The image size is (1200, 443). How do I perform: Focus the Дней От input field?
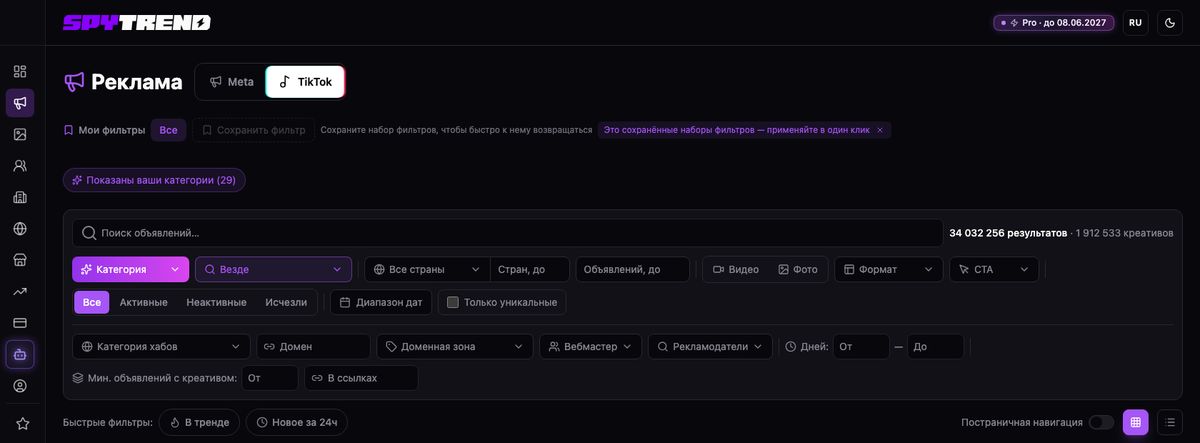[x=861, y=347]
